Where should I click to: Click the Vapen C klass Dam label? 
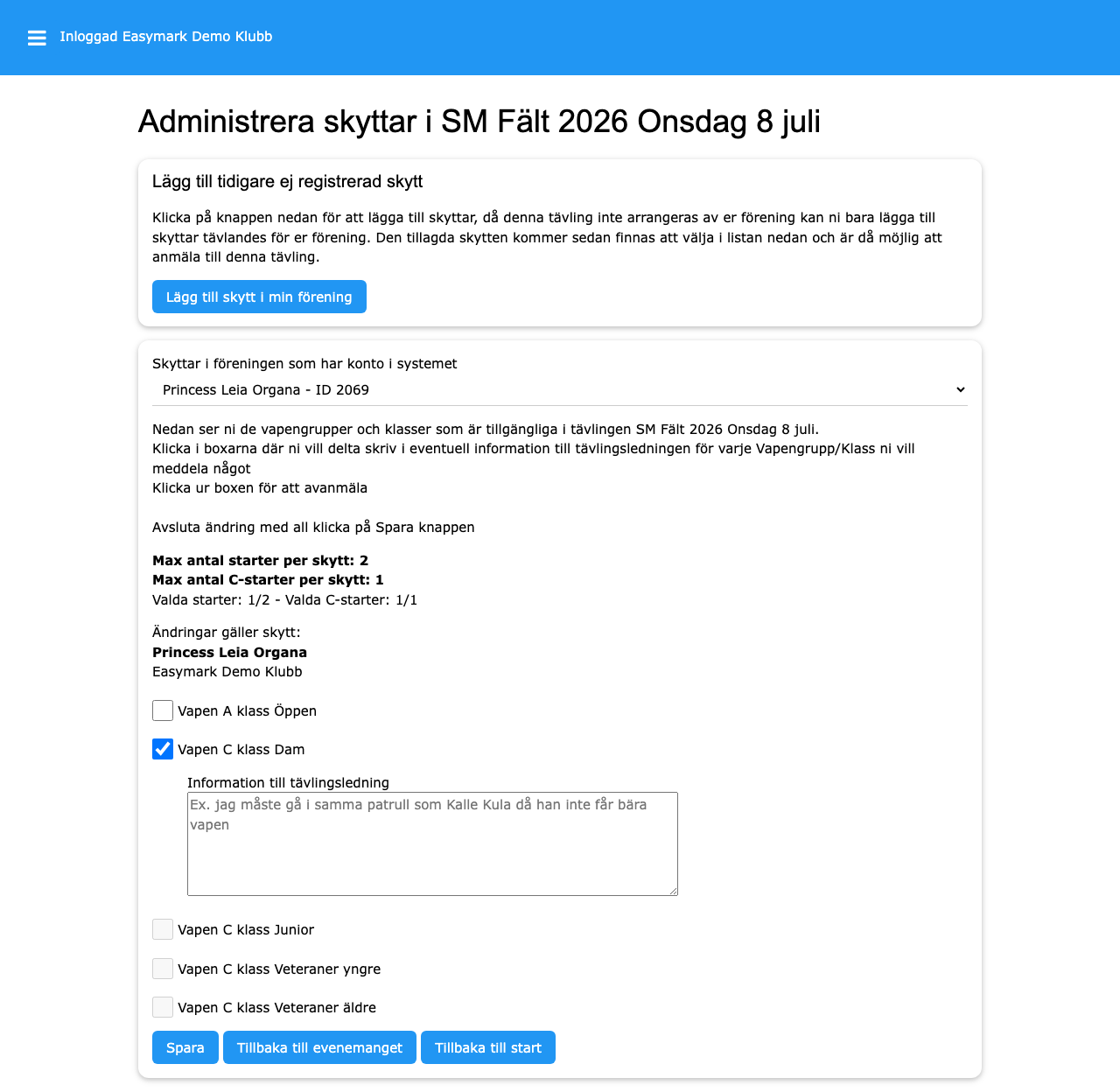tap(241, 750)
